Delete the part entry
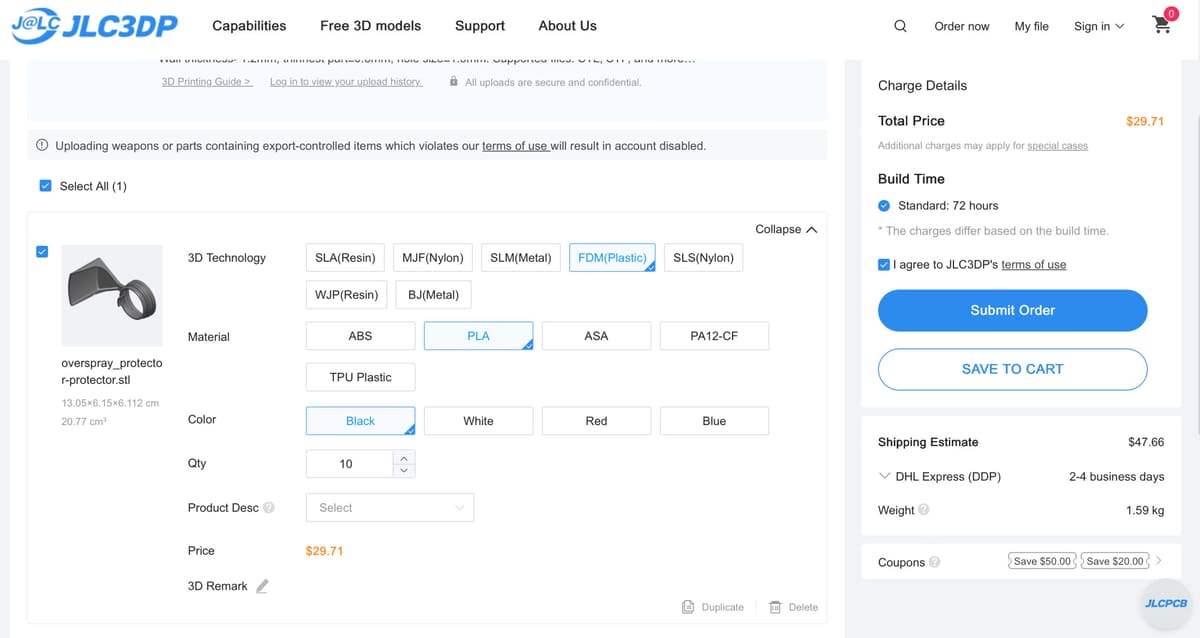The width and height of the screenshot is (1200, 638). [x=793, y=607]
